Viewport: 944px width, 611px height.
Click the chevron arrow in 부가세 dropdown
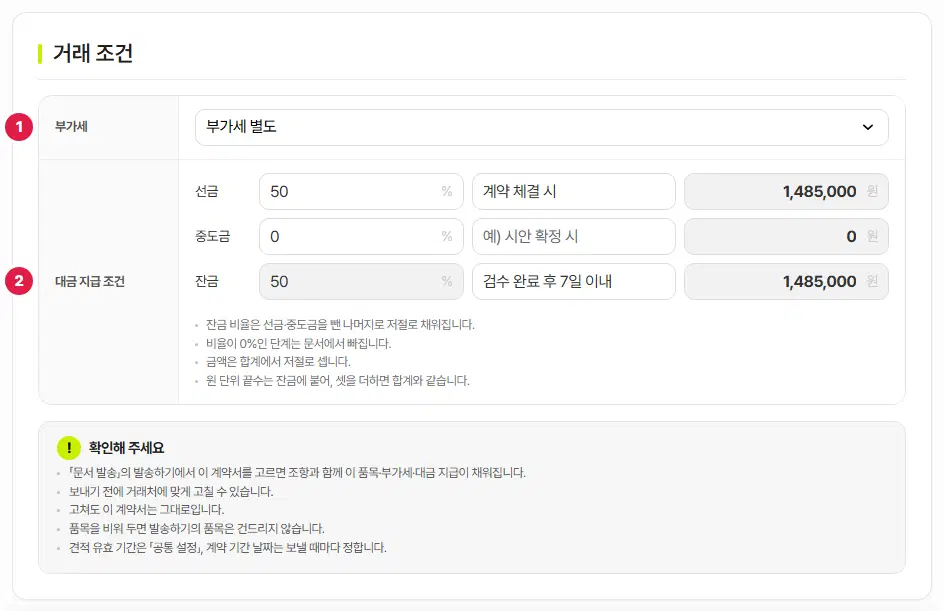(868, 127)
